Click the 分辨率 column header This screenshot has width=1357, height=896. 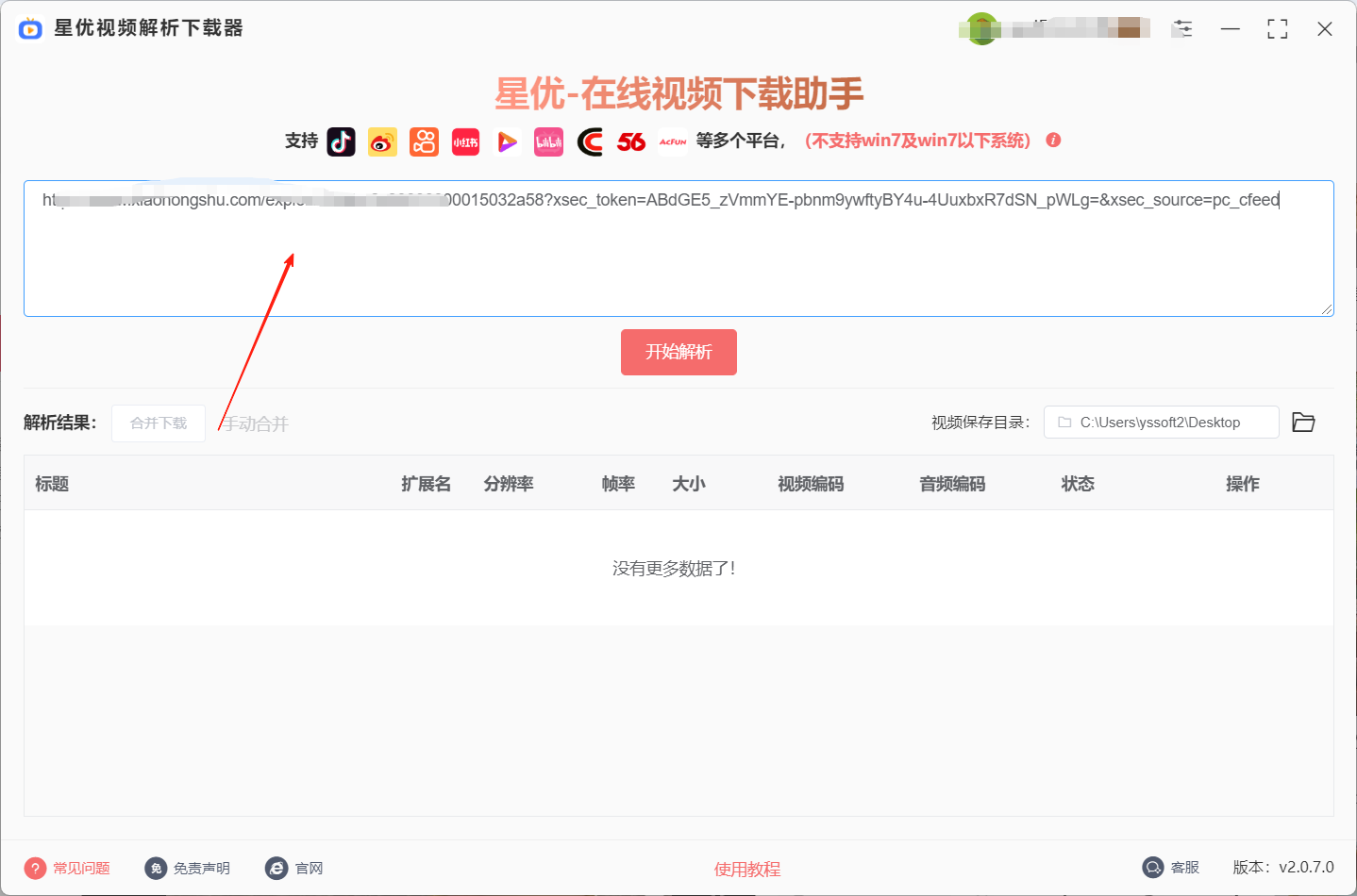[509, 483]
